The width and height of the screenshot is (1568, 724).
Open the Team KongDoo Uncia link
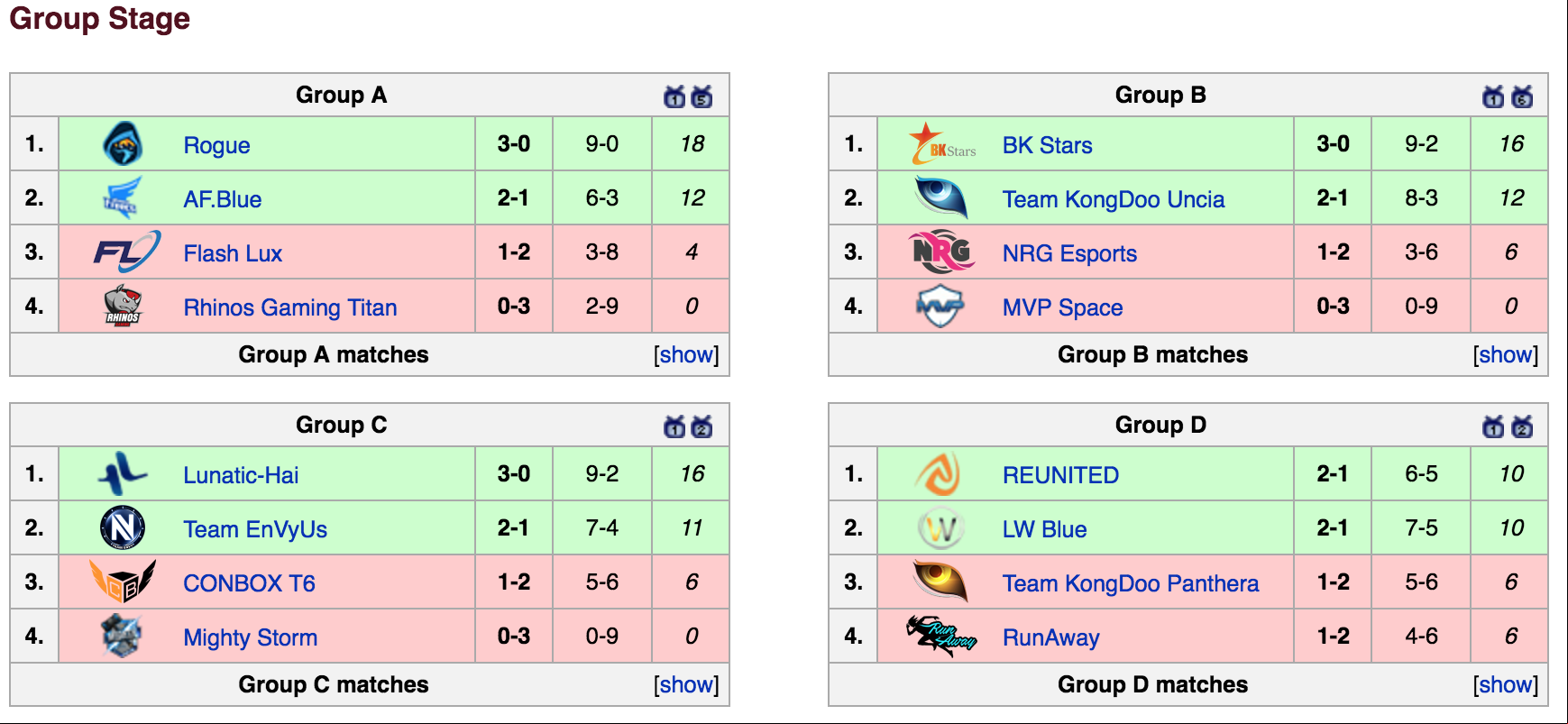tap(1114, 199)
